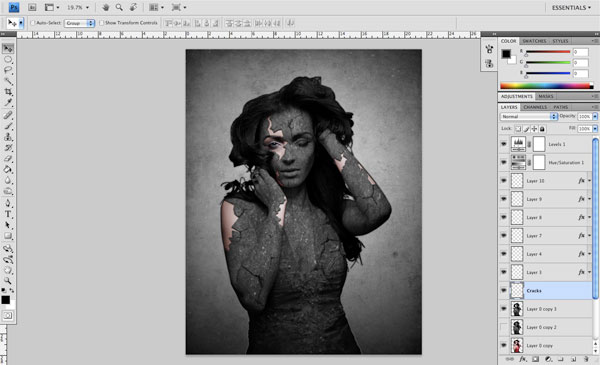600x365 pixels.
Task: Select the Lasso tool
Action: 8,70
